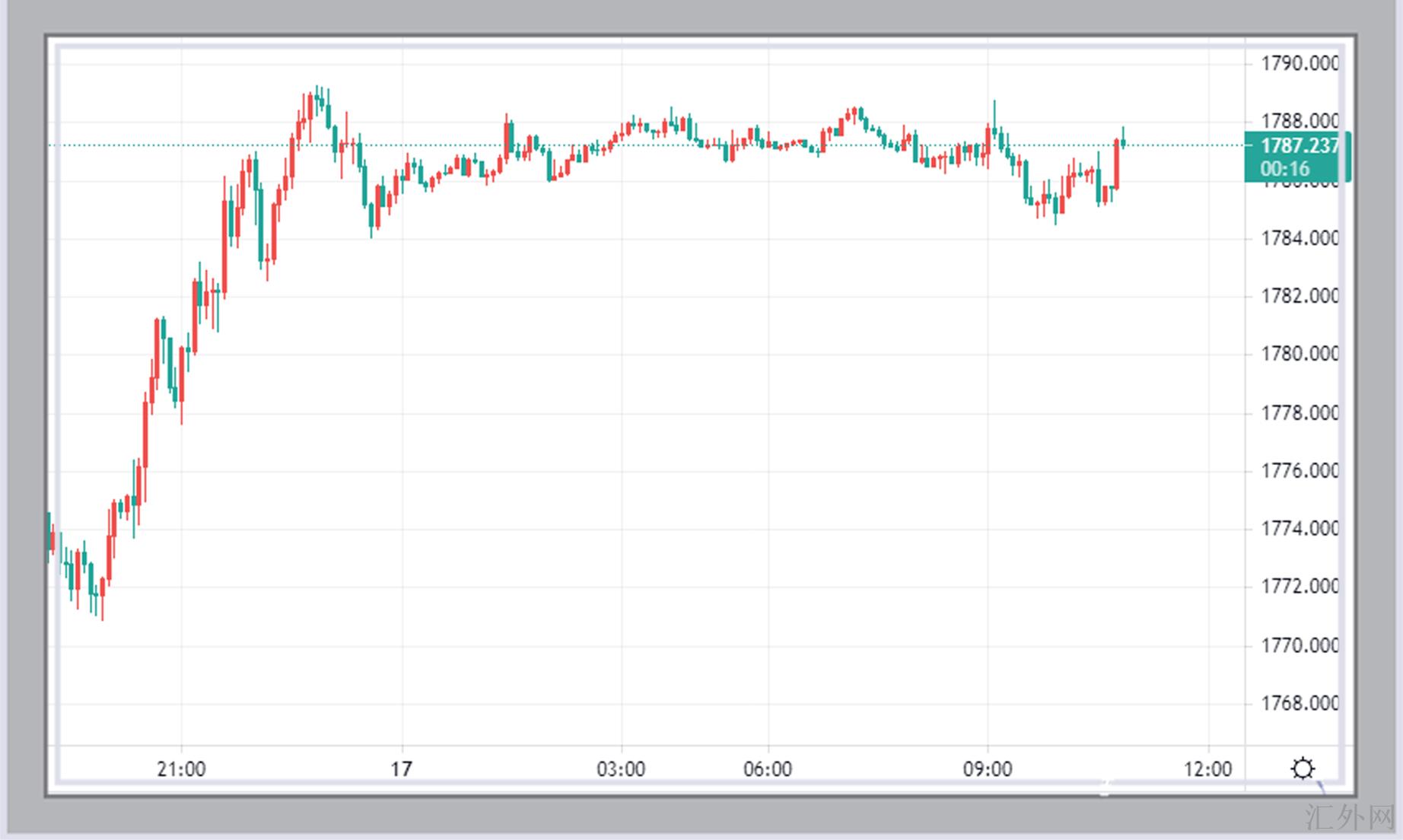The image size is (1403, 840).
Task: Select the 09:00 time axis label
Action: (987, 769)
